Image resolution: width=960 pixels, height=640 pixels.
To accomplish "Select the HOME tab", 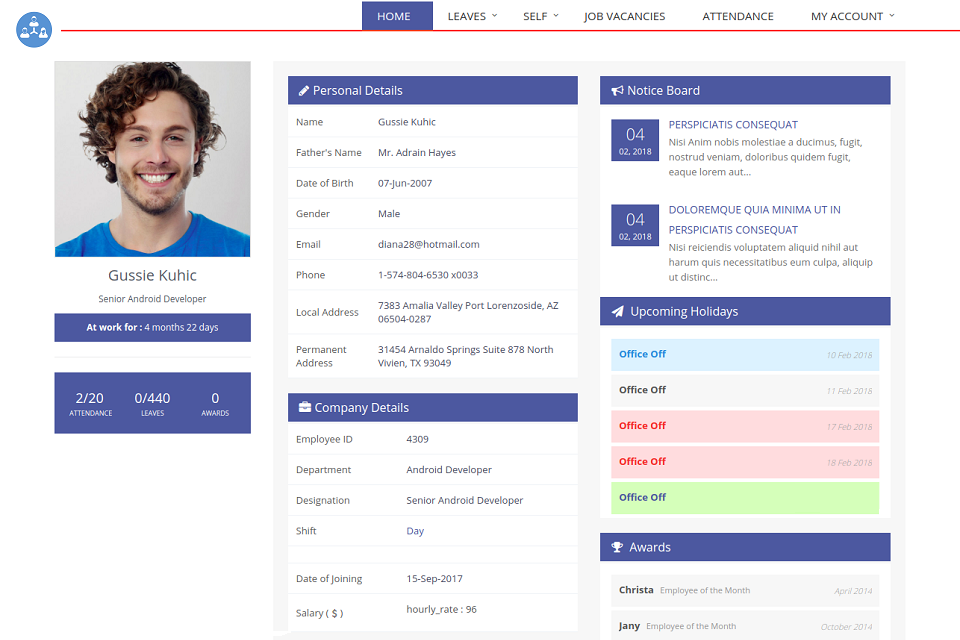I will point(394,16).
